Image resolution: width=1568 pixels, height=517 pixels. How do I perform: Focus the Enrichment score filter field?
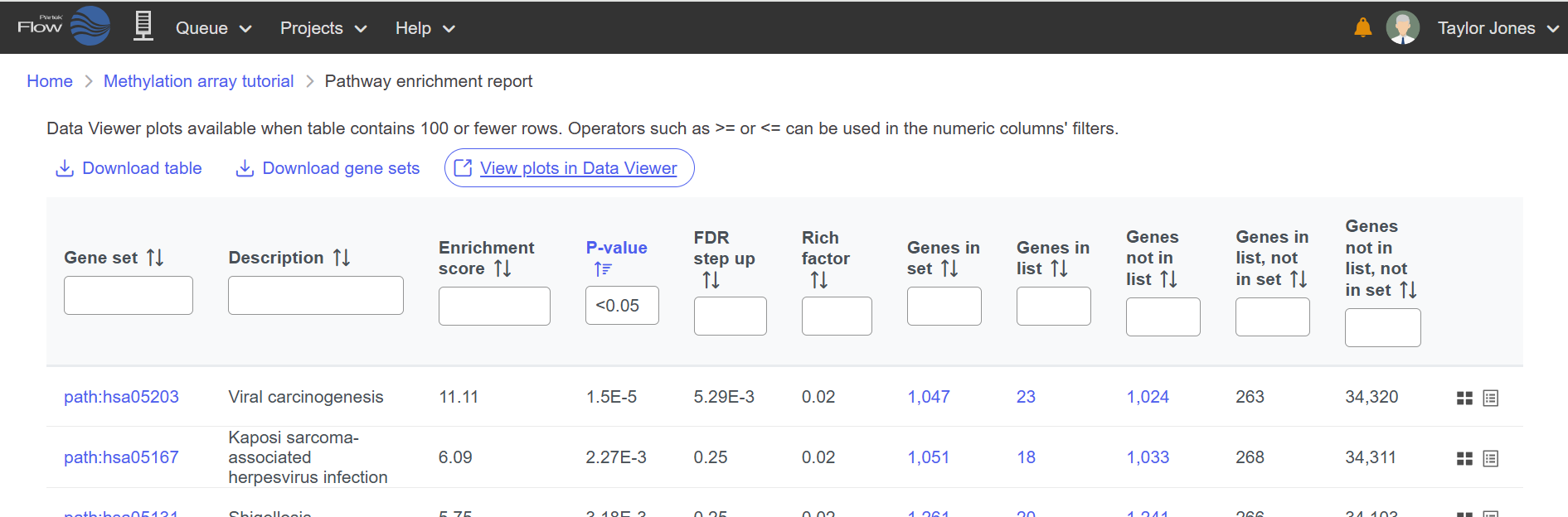point(494,306)
